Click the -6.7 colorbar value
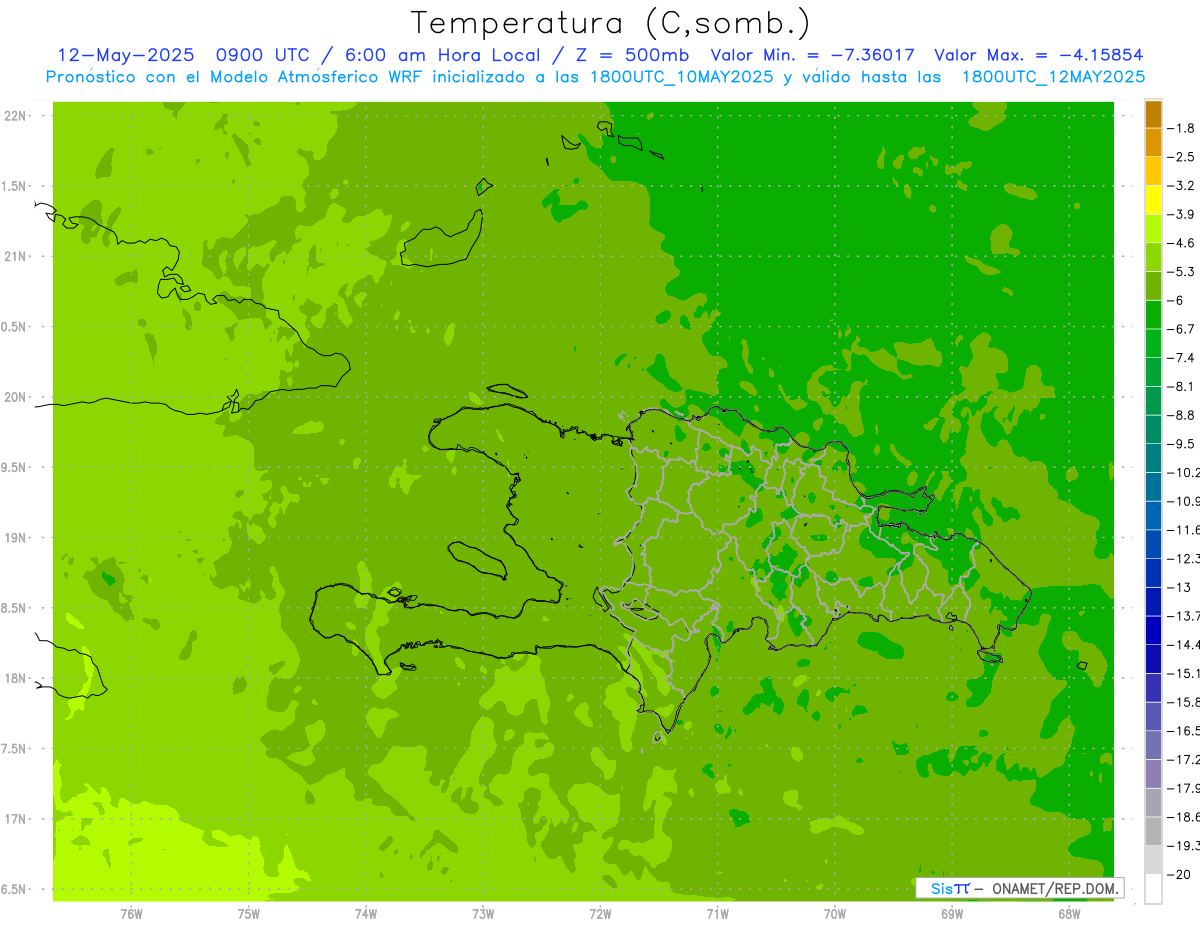This screenshot has width=1200, height=927. [1181, 329]
